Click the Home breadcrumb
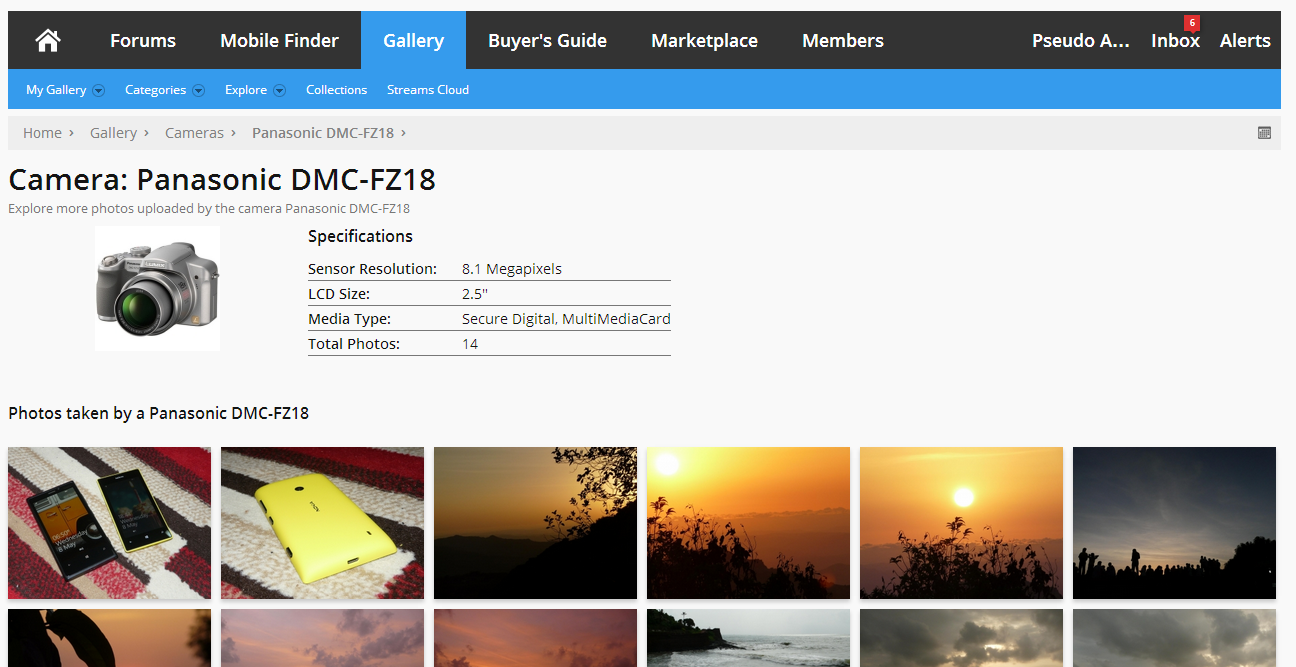The image size is (1296, 667). [42, 133]
